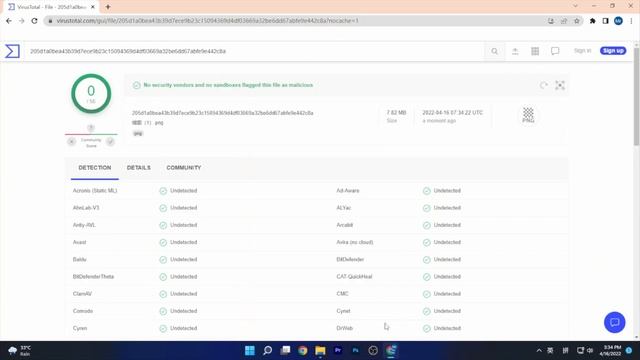Show hidden system tray icons chevron
Screen dimensions: 640x360
tap(539, 351)
